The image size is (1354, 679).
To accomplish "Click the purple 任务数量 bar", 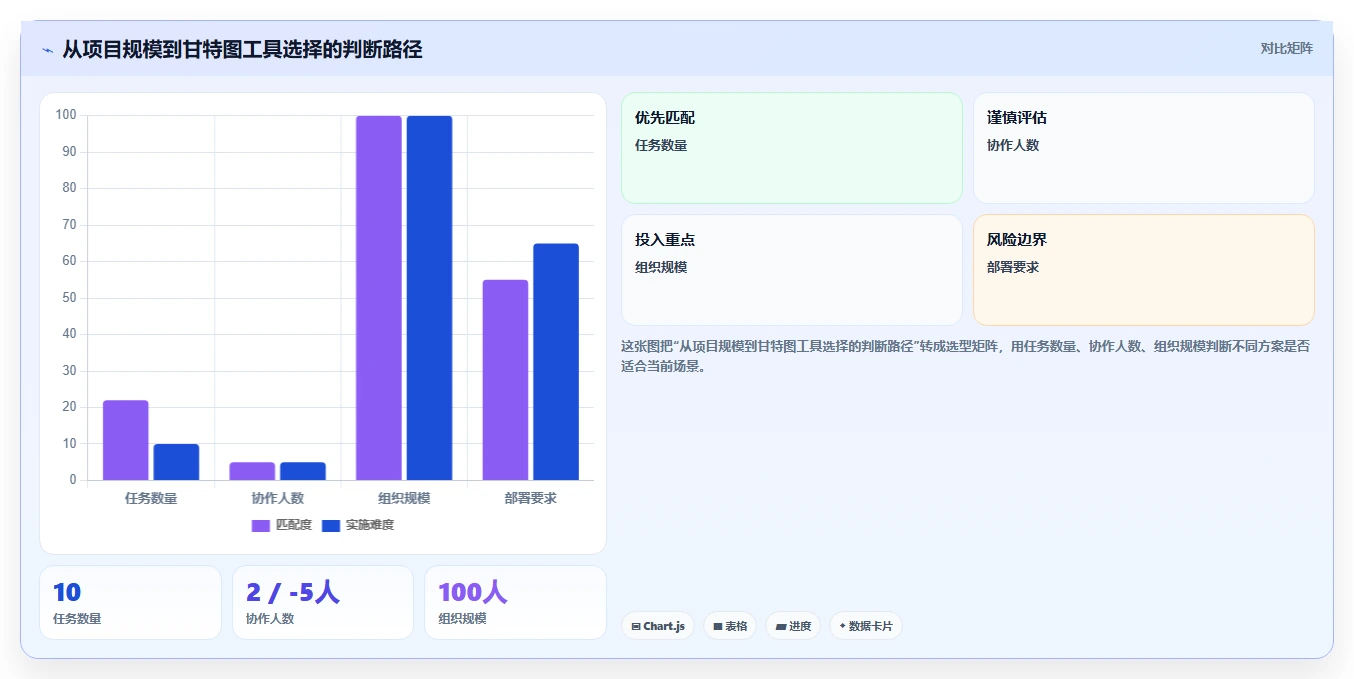I will pyautogui.click(x=126, y=440).
